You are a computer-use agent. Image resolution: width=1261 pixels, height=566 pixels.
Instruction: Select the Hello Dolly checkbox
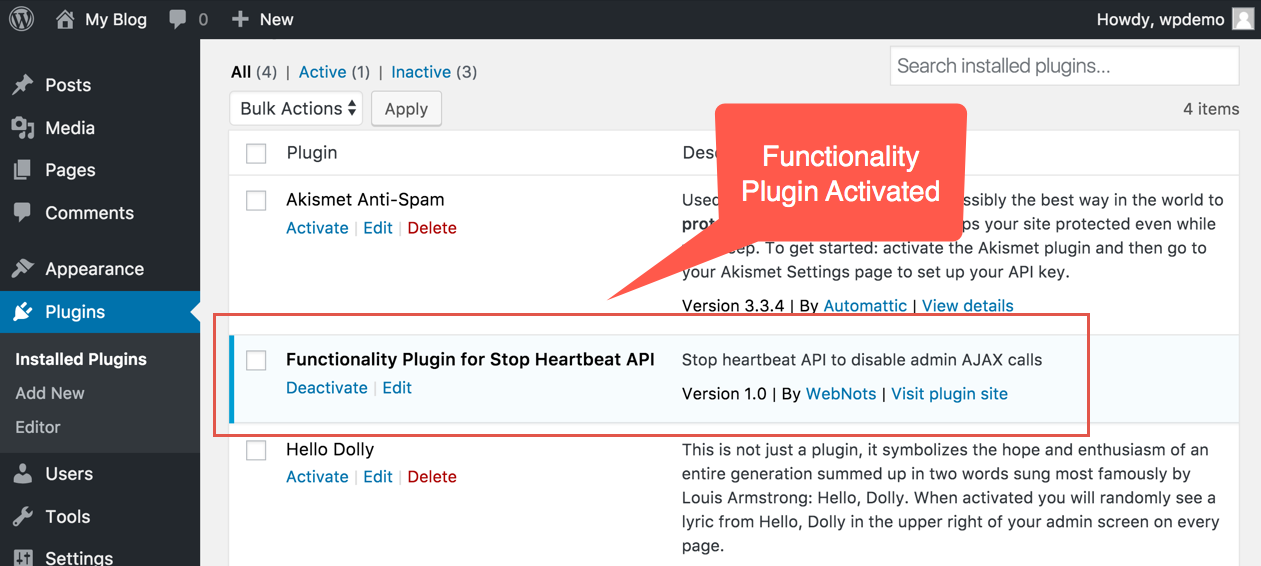tap(257, 451)
